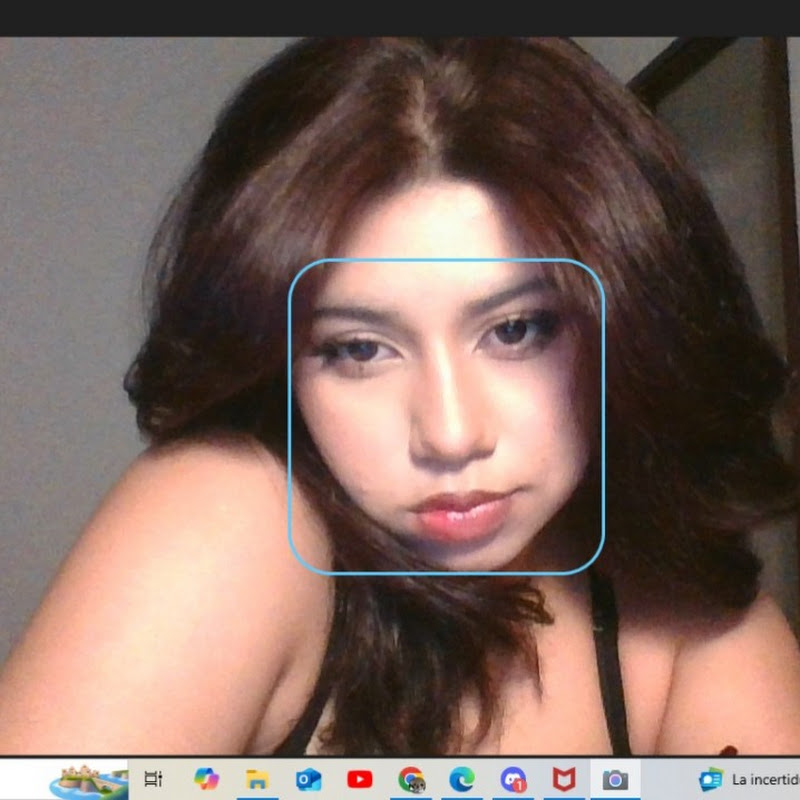Open the news widget icon in taskbar
The height and width of the screenshot is (800, 800).
[711, 779]
